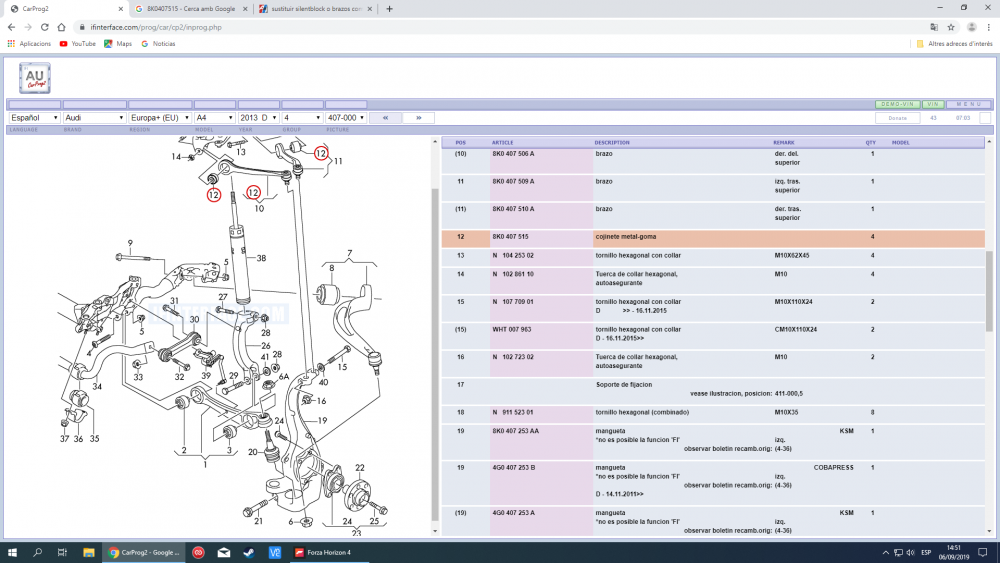The width and height of the screenshot is (1000, 563).
Task: Open language dropdown showing Español
Action: coord(34,118)
